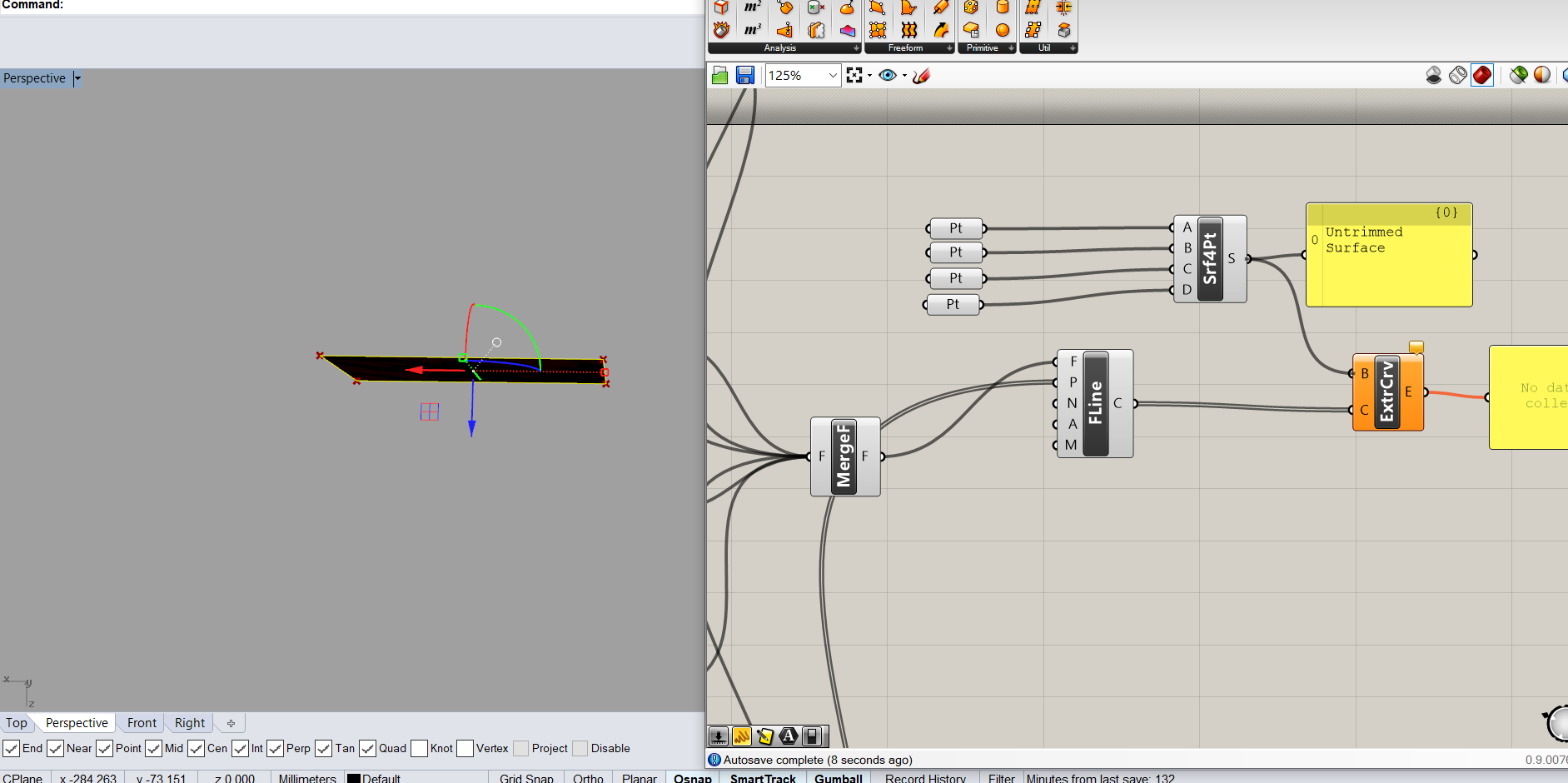This screenshot has width=1568, height=783.
Task: Toggle the Cen osnap checkbox
Action: [x=197, y=749]
